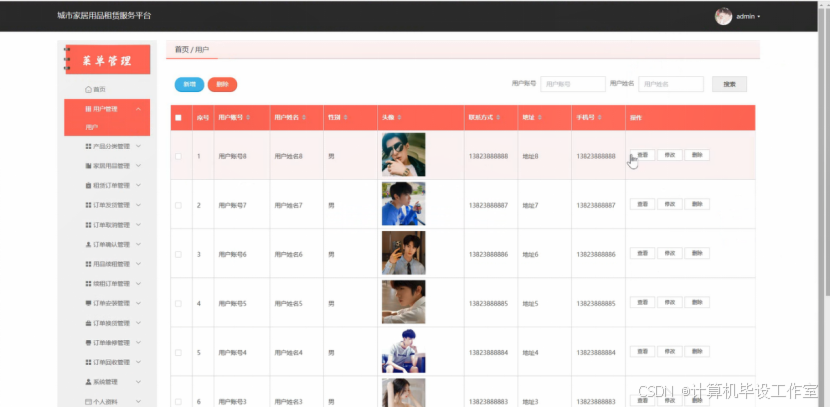Screen dimensions: 830x407
Task: Expand the 系统管理 chevron
Action: click(138, 382)
